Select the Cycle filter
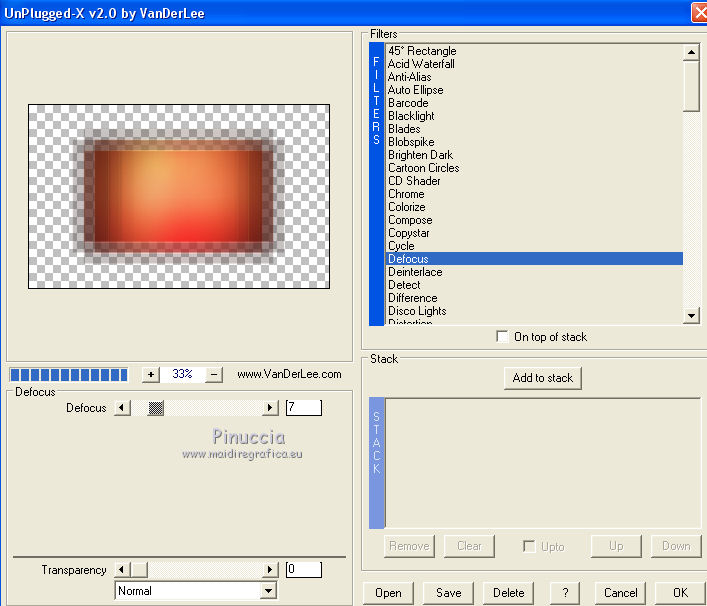The height and width of the screenshot is (606, 707). pos(534,246)
